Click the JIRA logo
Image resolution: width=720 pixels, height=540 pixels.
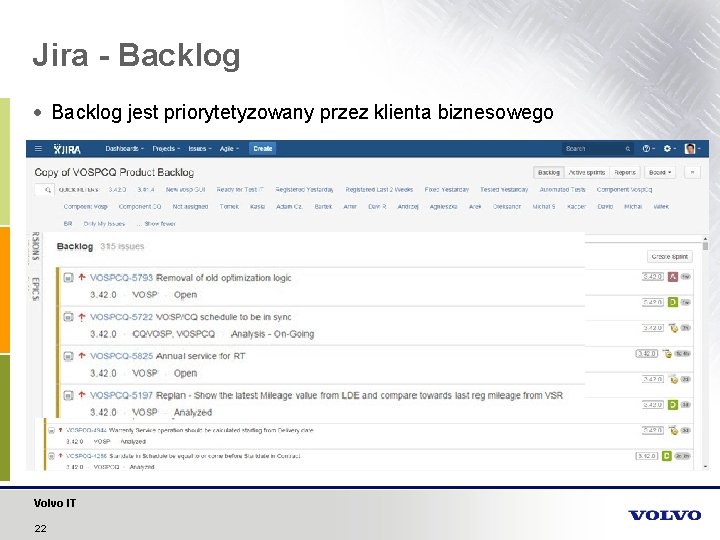coord(67,149)
